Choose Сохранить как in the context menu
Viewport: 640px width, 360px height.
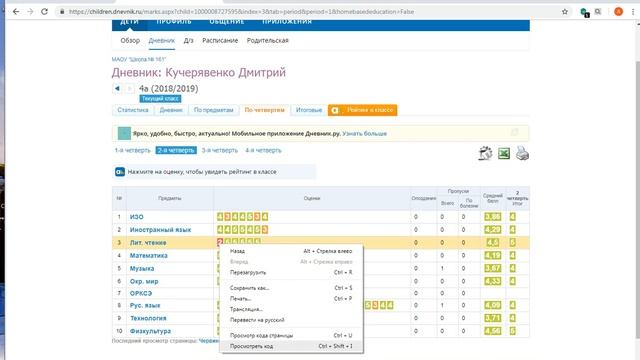pyautogui.click(x=291, y=288)
